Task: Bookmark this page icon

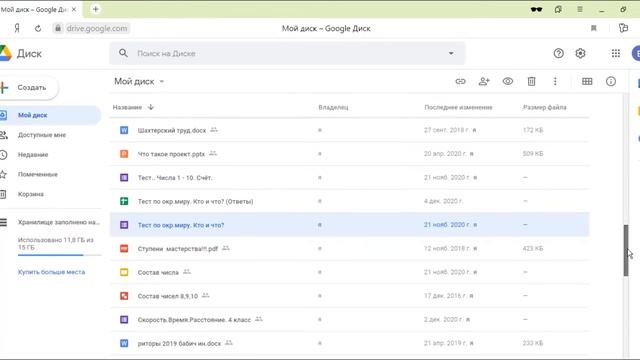Action: pos(593,28)
